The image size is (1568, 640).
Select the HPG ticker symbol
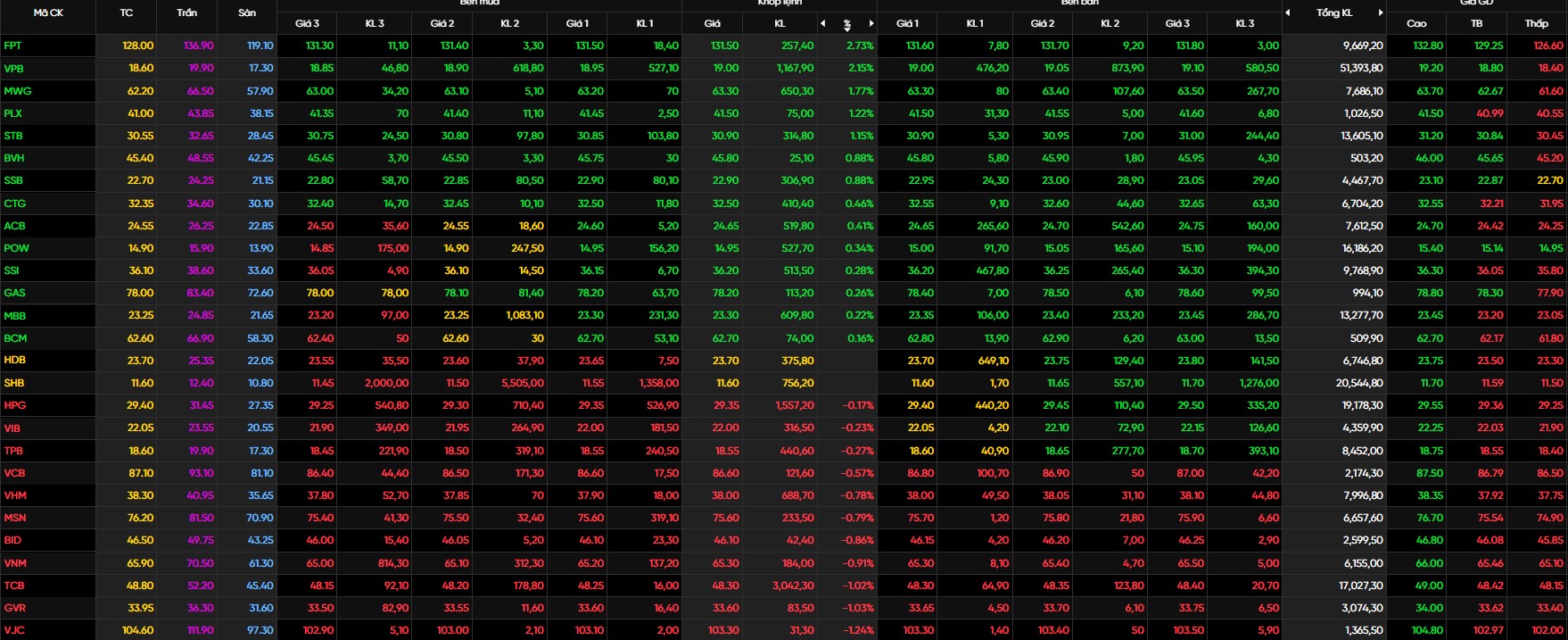(14, 405)
